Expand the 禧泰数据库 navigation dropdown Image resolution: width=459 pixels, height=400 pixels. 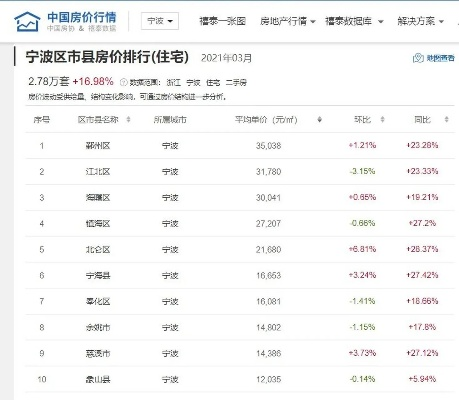click(354, 21)
